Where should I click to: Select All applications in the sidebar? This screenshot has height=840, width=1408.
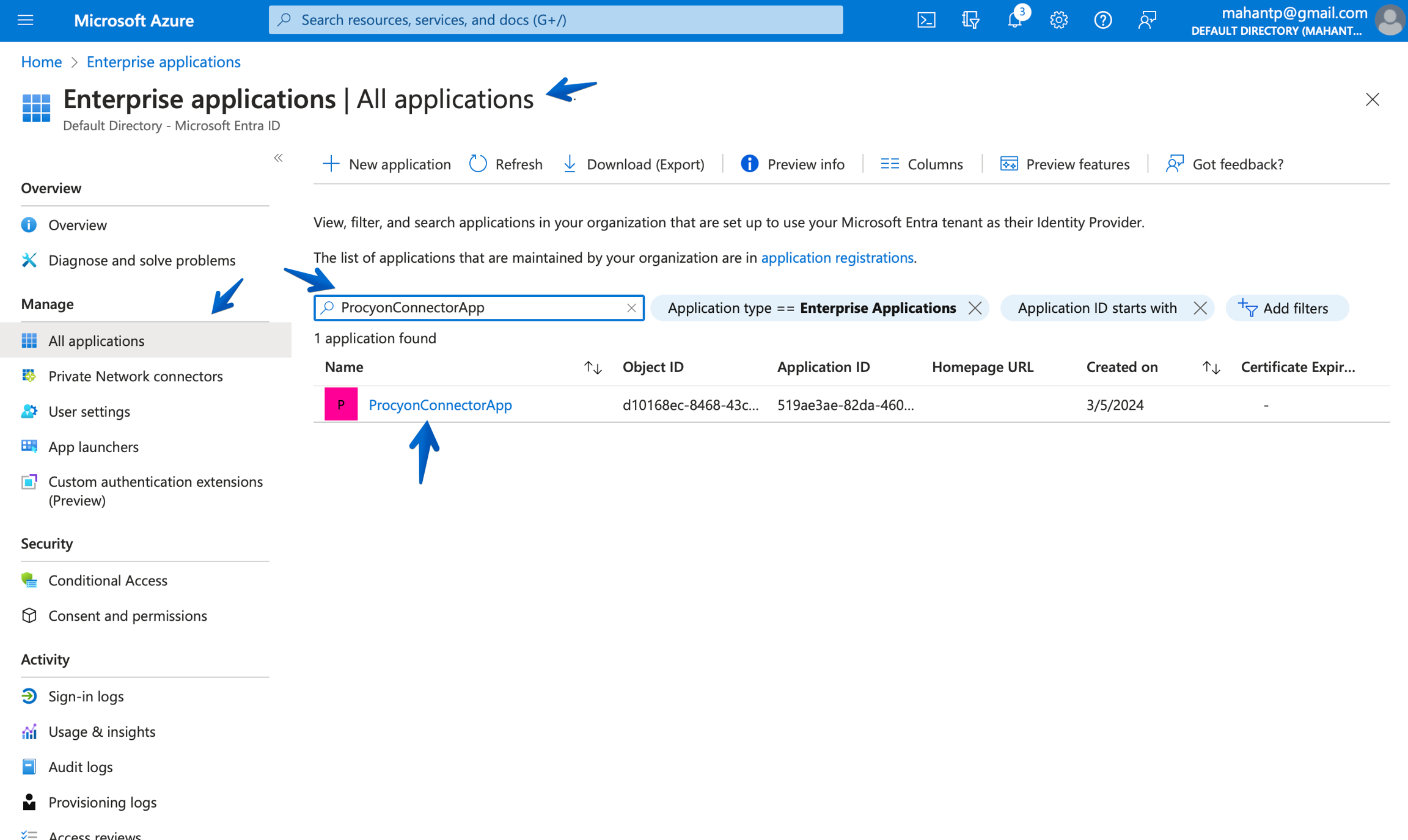[96, 340]
